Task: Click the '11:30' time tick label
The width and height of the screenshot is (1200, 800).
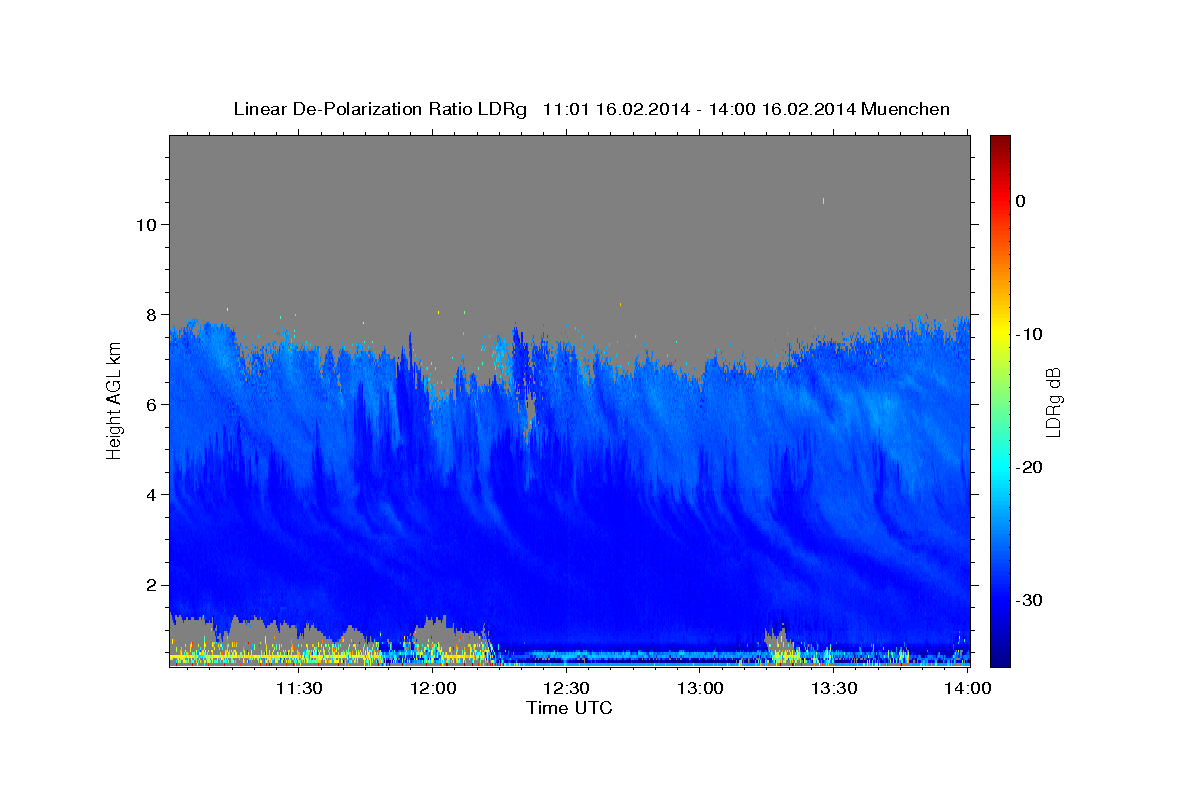Action: 299,688
